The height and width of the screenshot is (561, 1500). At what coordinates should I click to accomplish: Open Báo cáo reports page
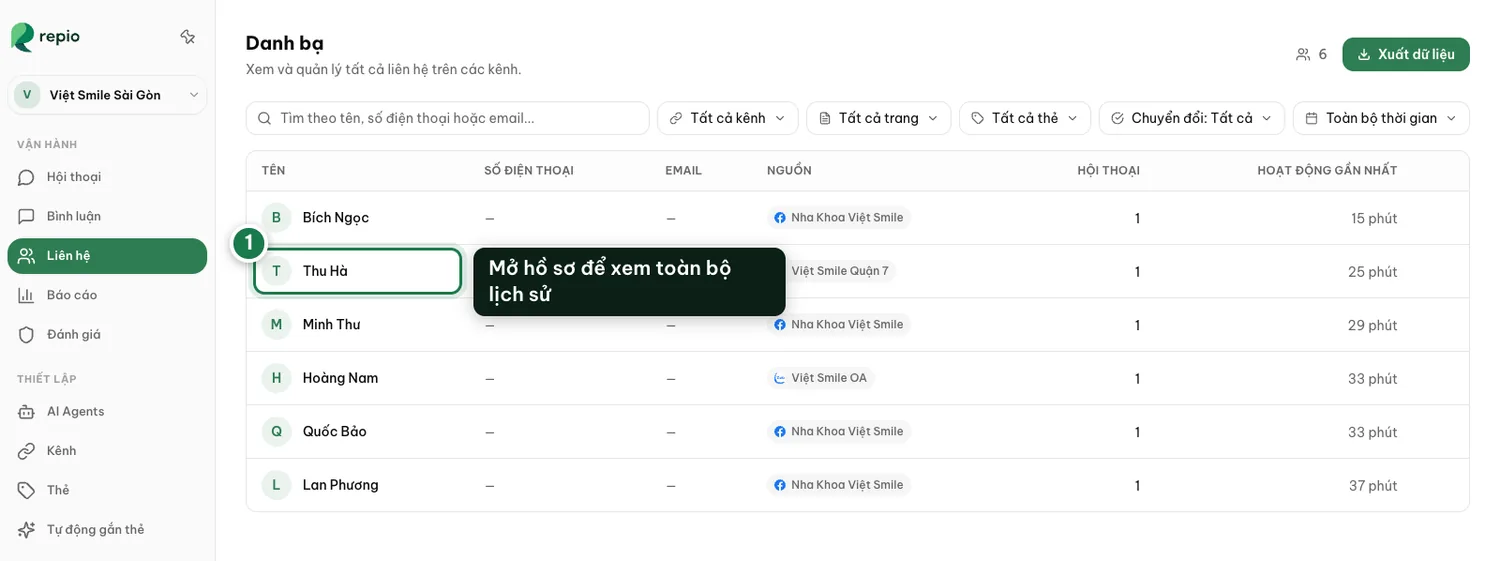click(x=107, y=295)
